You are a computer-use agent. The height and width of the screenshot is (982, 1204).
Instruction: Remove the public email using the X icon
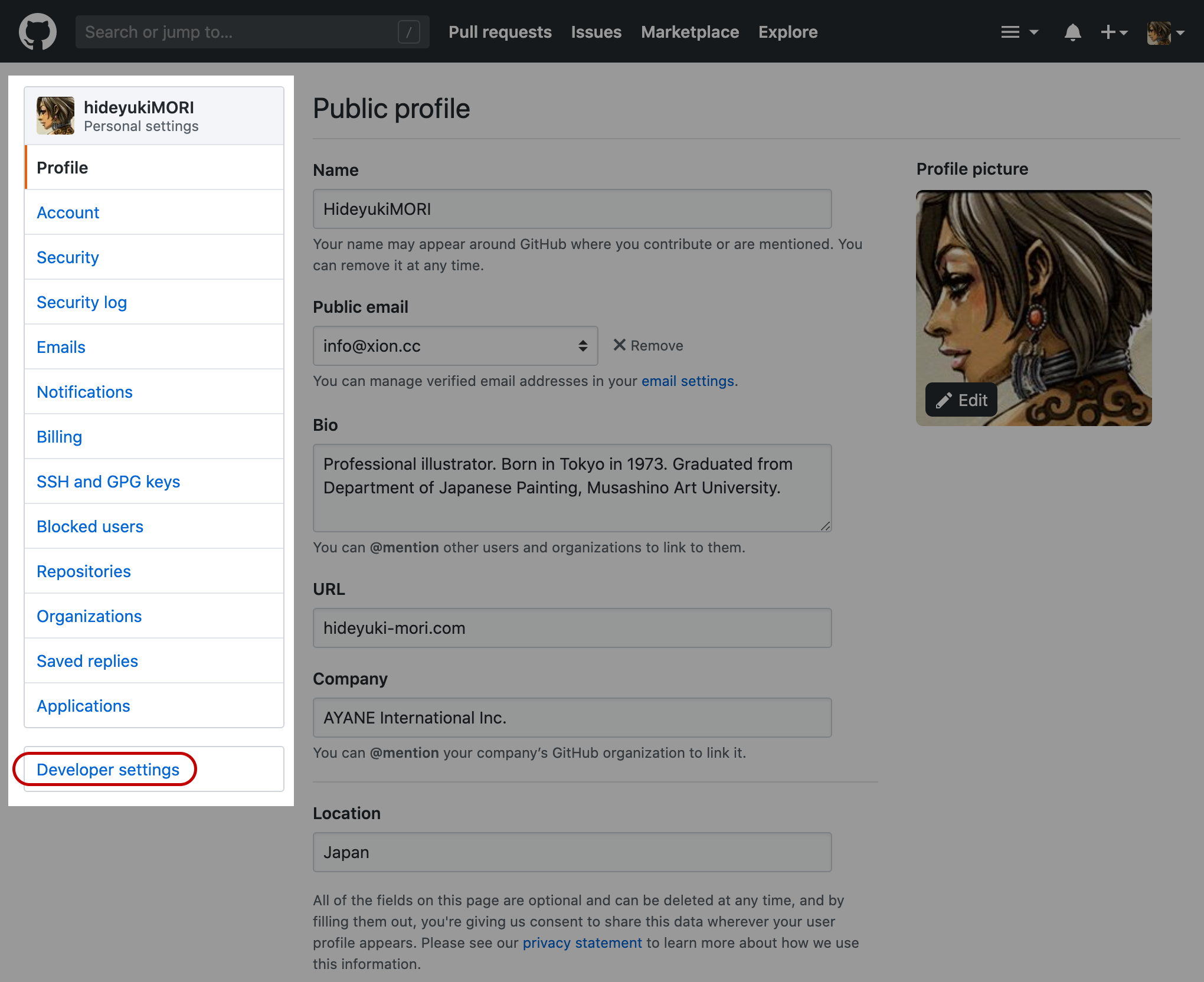pos(619,345)
